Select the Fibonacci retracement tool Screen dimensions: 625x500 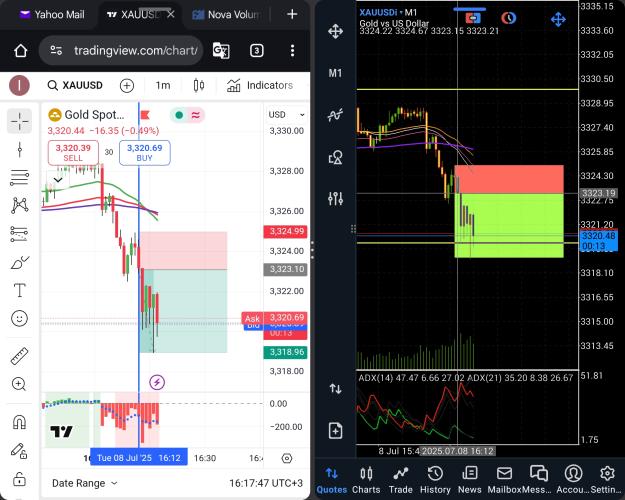pyautogui.click(x=20, y=177)
